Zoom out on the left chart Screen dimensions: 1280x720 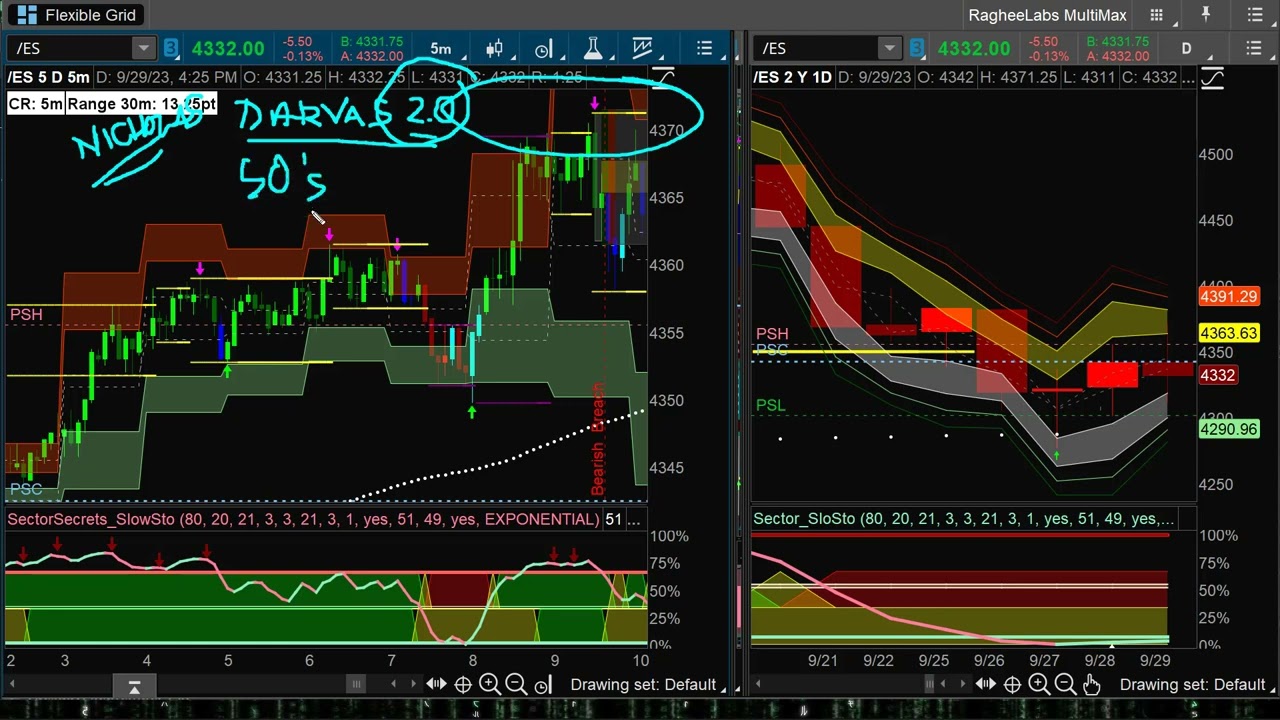516,685
